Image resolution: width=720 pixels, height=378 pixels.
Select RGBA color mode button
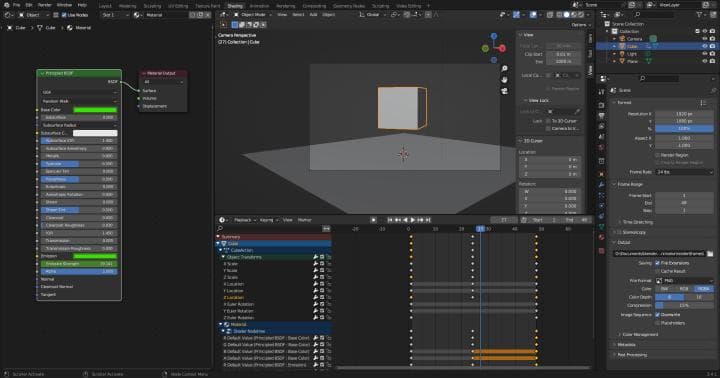[x=703, y=289]
